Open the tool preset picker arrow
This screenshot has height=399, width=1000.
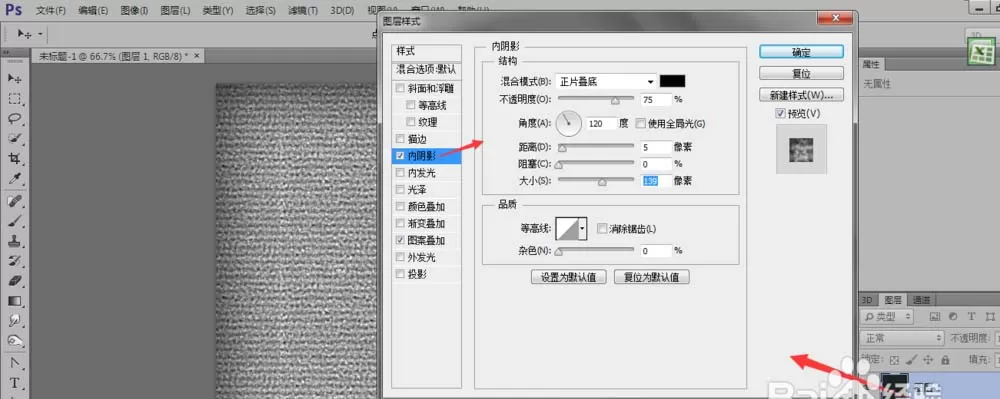tap(40, 34)
